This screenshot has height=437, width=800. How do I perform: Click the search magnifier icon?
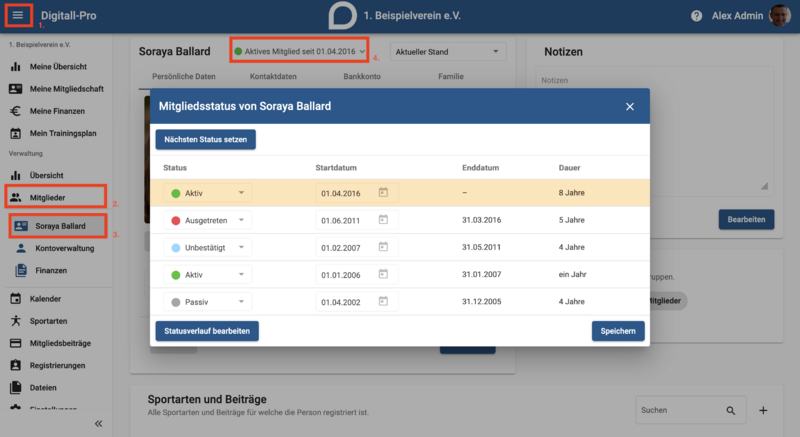coord(731,410)
